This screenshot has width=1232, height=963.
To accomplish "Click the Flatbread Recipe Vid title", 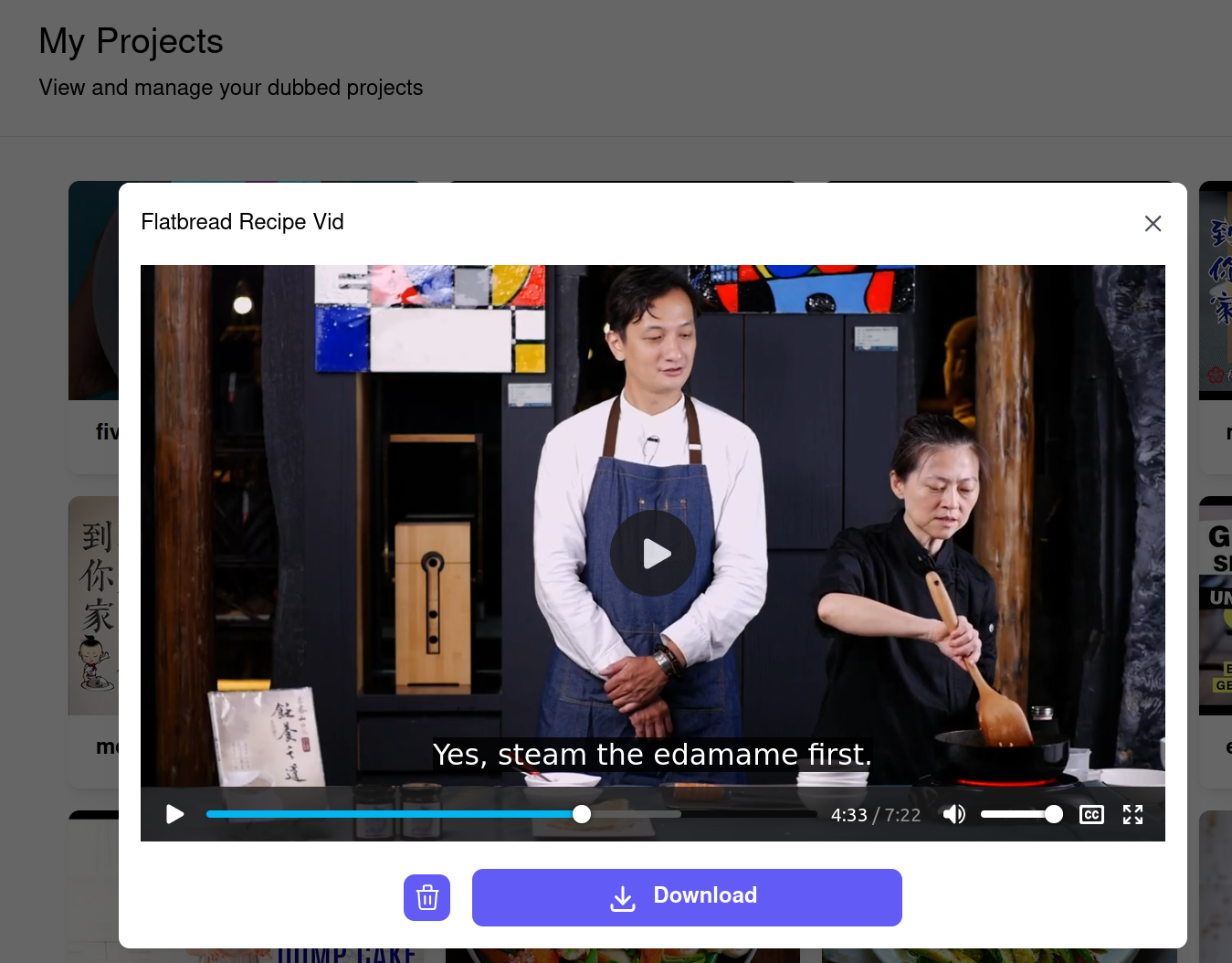I will (x=242, y=222).
